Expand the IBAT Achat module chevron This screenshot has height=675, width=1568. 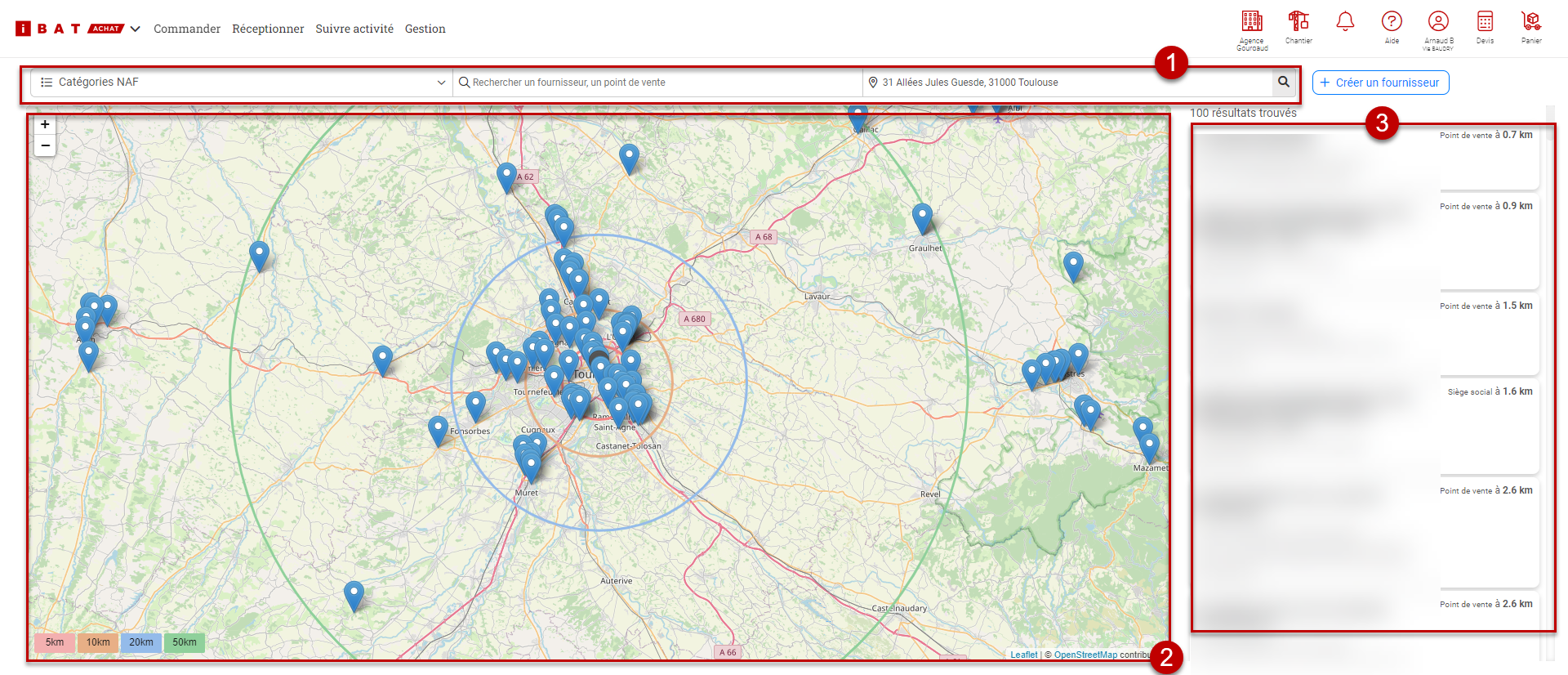(x=136, y=29)
